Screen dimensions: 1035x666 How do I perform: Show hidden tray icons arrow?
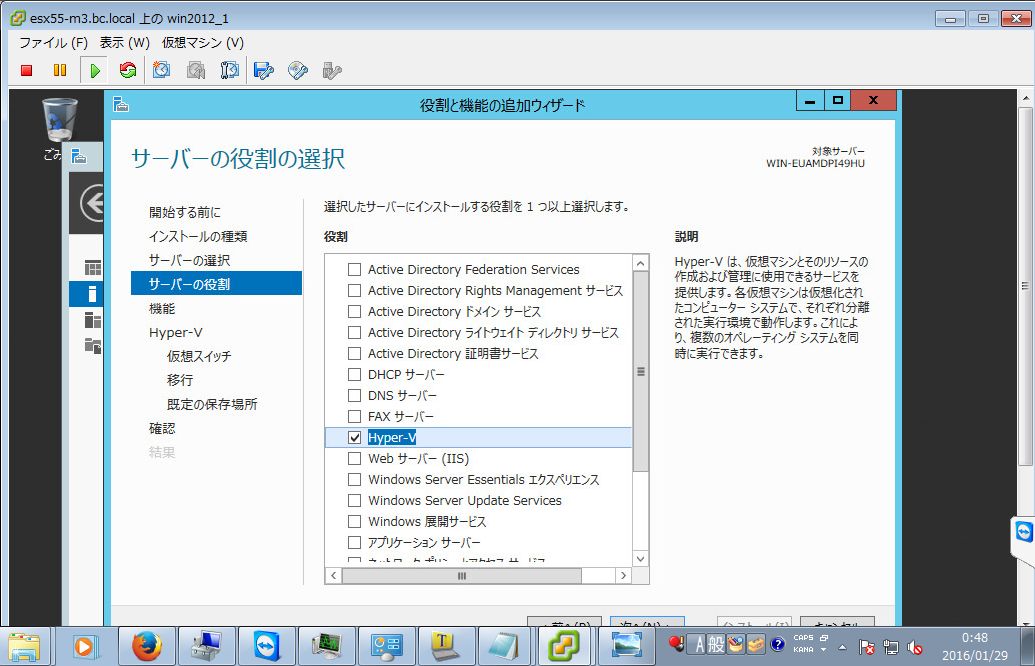tap(842, 647)
